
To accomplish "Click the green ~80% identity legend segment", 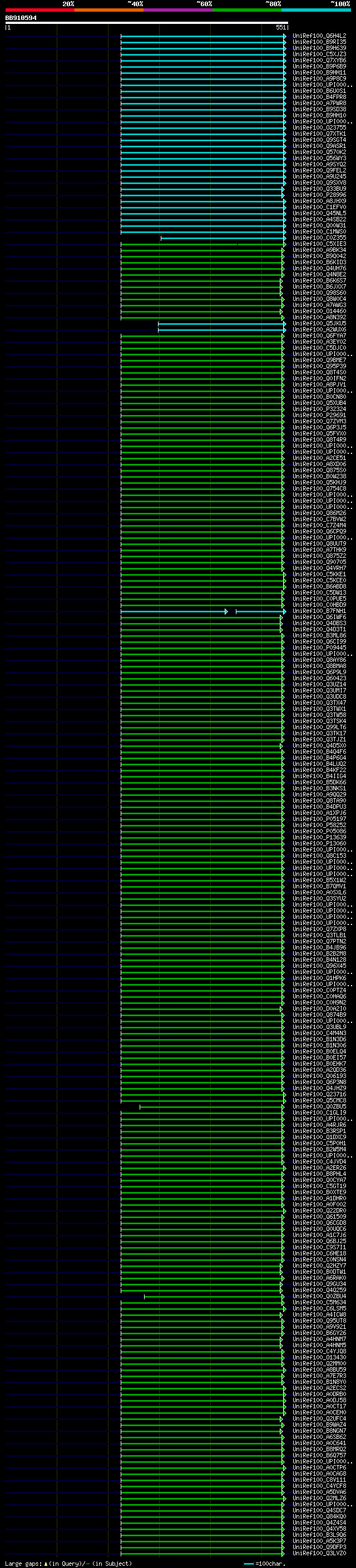I will pos(247,10).
